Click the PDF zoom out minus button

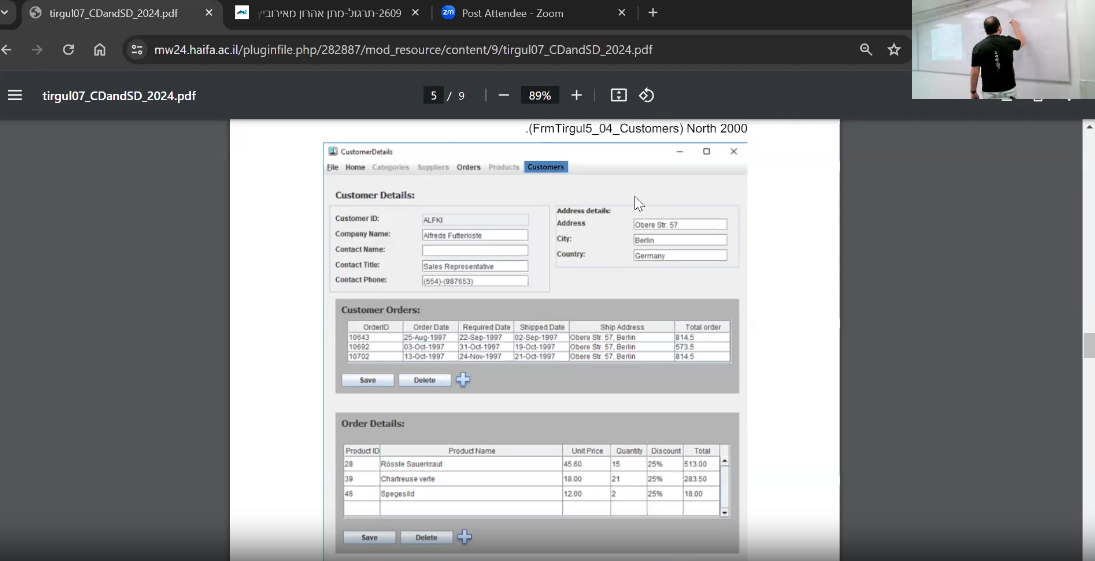pos(504,95)
